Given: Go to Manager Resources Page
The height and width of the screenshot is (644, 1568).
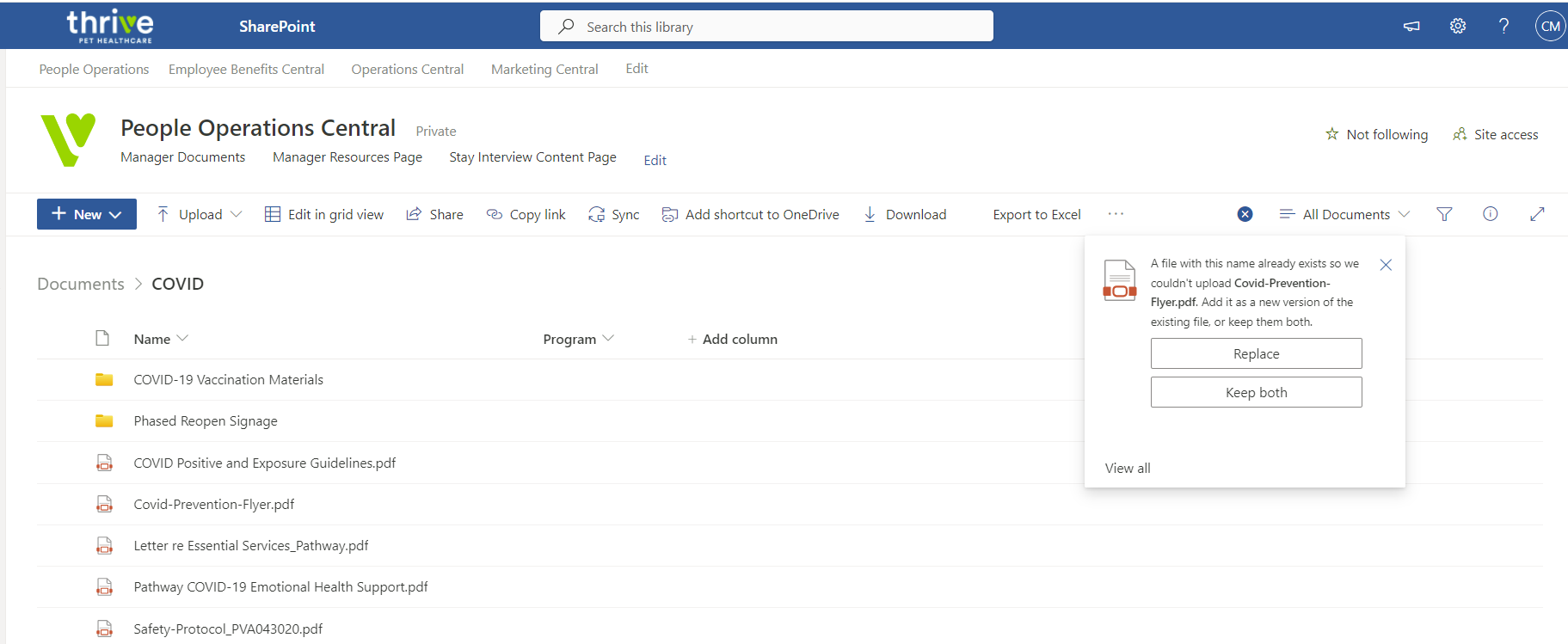Looking at the screenshot, I should point(347,156).
